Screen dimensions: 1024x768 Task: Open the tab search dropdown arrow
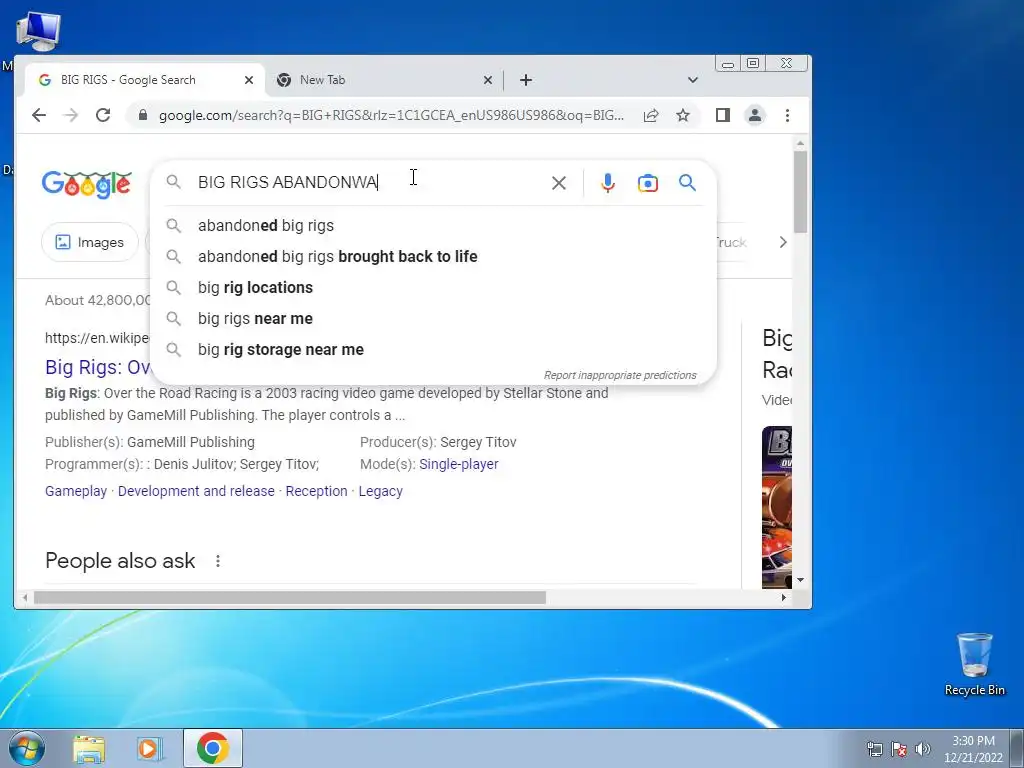click(693, 80)
